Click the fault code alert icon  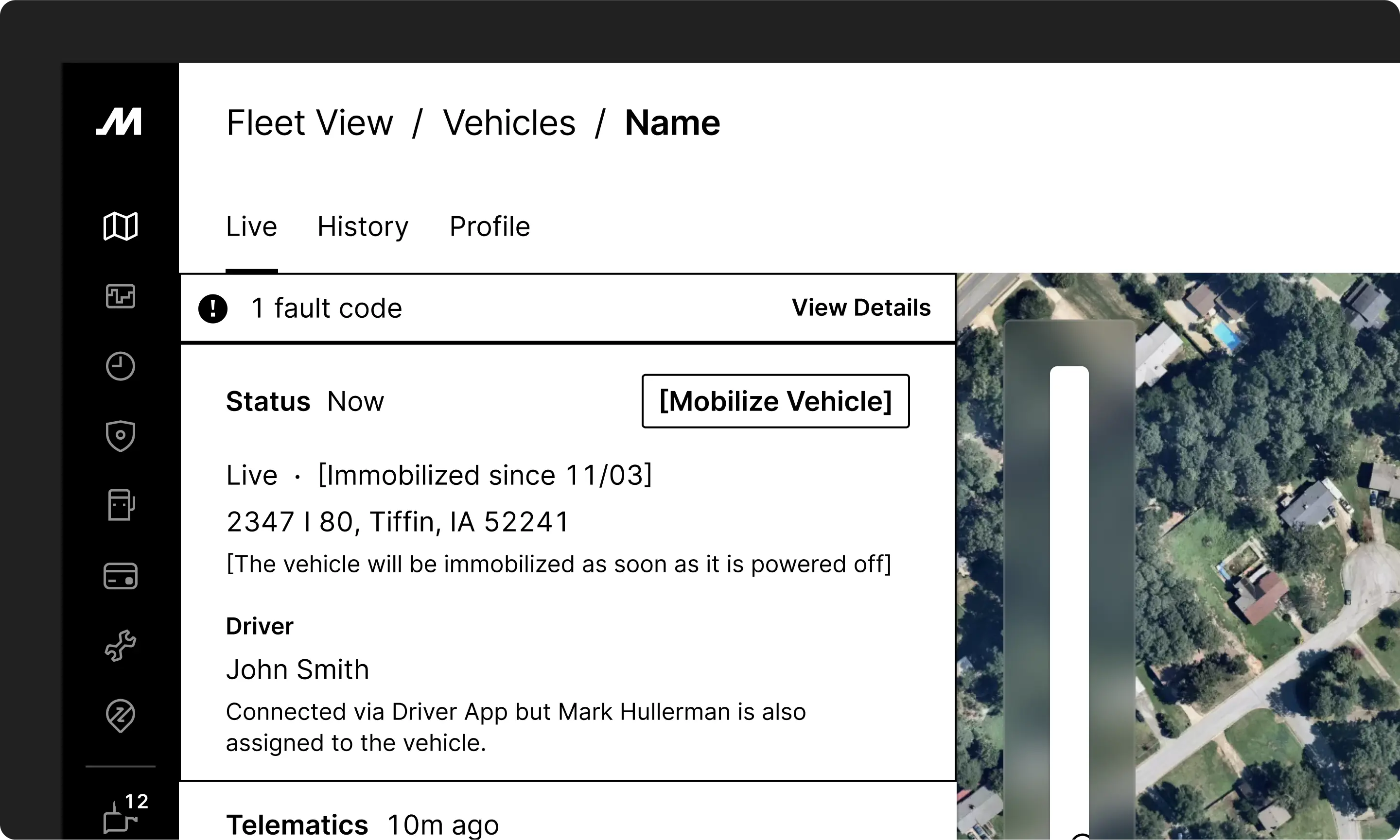pos(213,309)
